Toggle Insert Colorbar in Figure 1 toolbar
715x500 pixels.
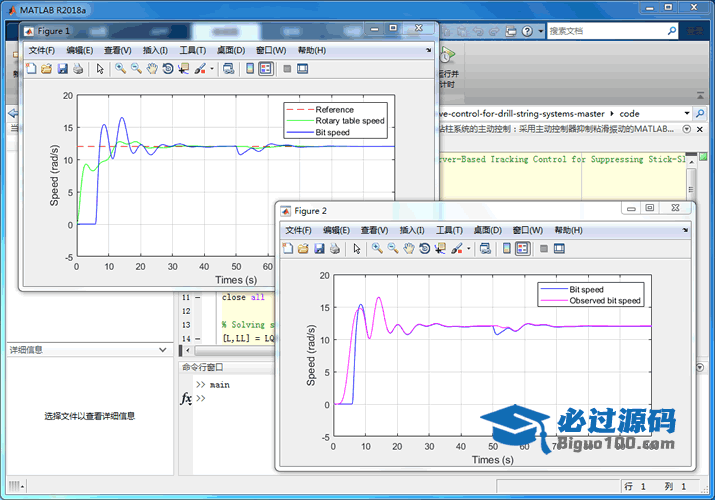point(250,69)
